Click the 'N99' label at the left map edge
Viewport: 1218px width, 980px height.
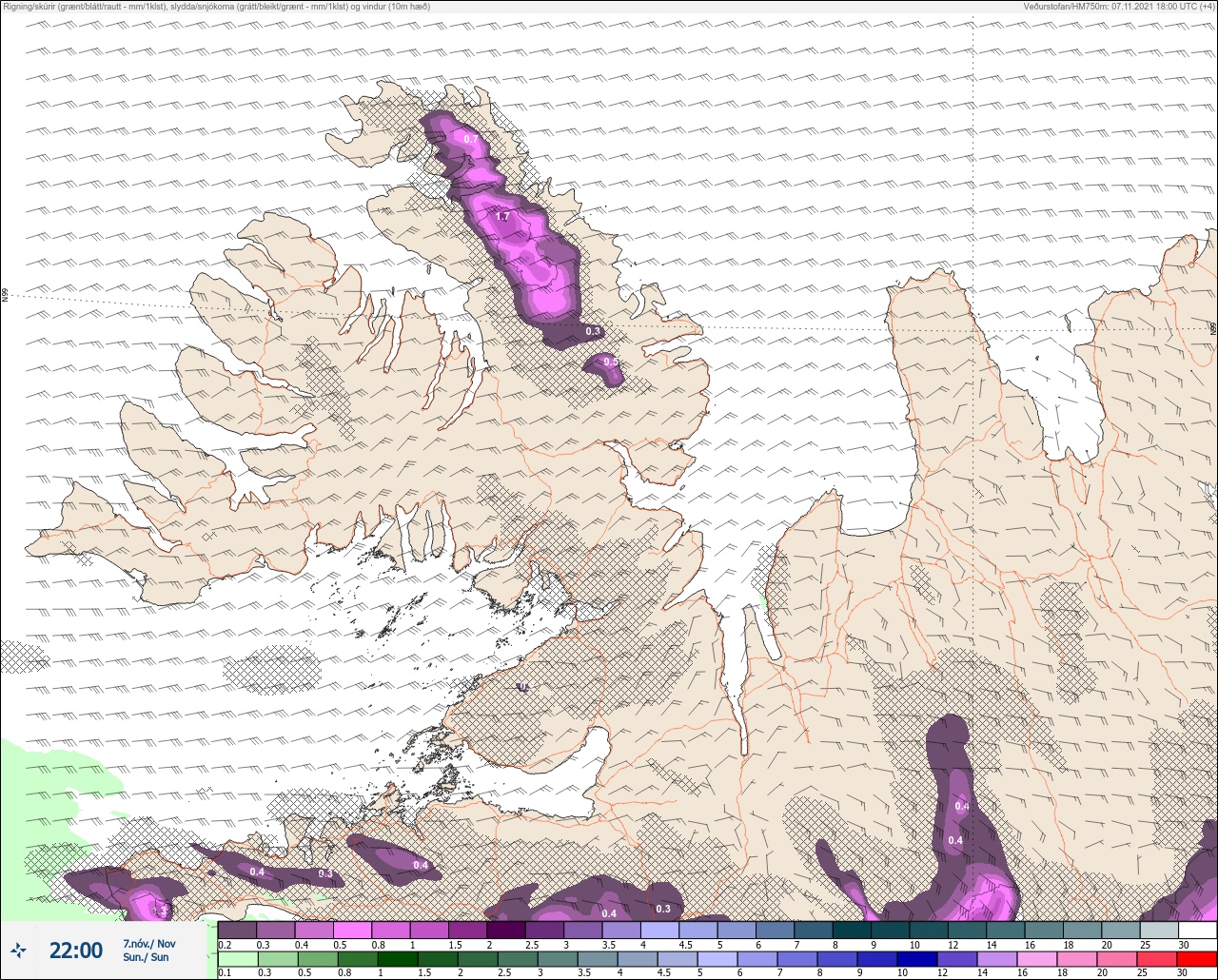[x=5, y=296]
